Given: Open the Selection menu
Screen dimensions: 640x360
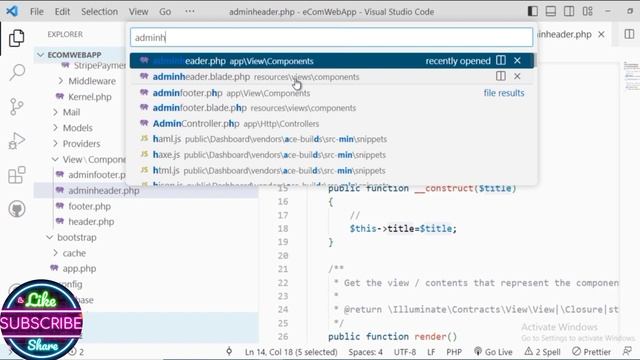Looking at the screenshot, I should (x=99, y=11).
